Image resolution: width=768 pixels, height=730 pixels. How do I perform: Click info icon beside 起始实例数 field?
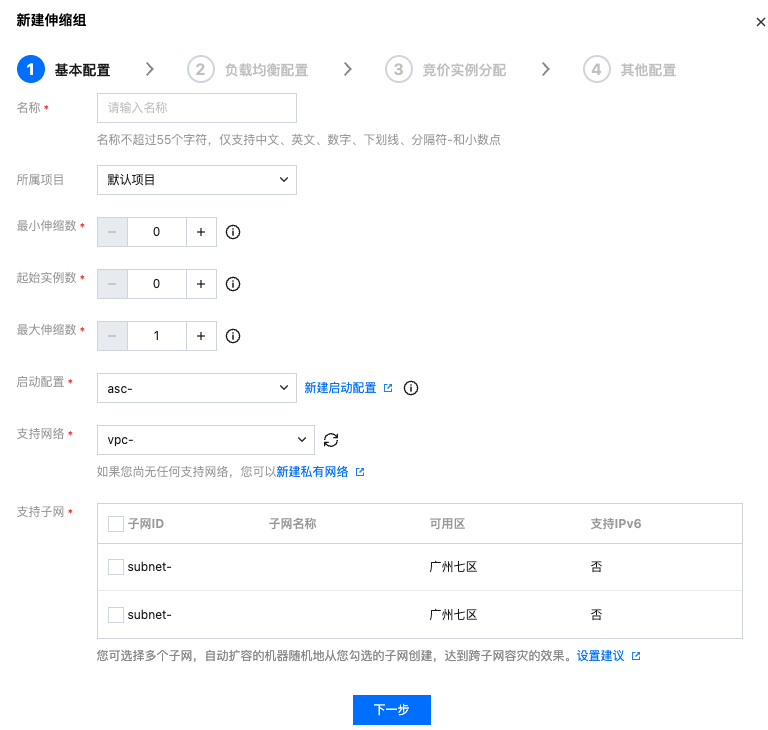click(x=233, y=284)
